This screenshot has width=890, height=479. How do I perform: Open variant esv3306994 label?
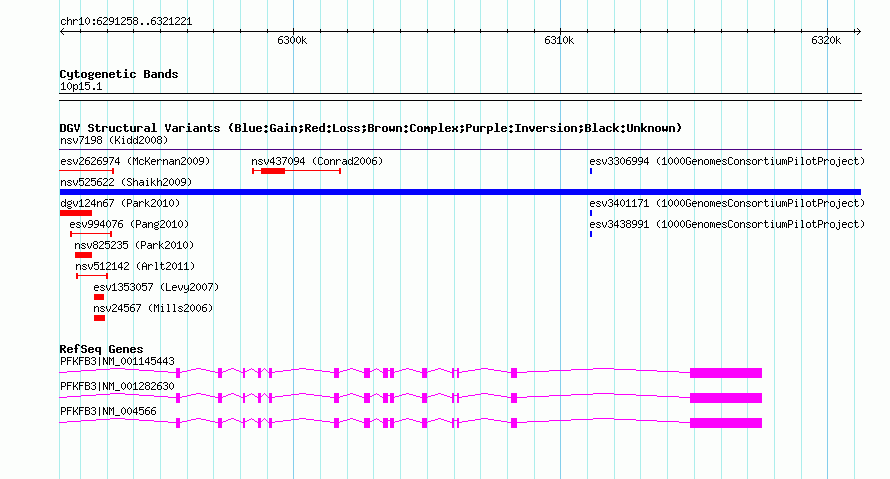coord(727,161)
